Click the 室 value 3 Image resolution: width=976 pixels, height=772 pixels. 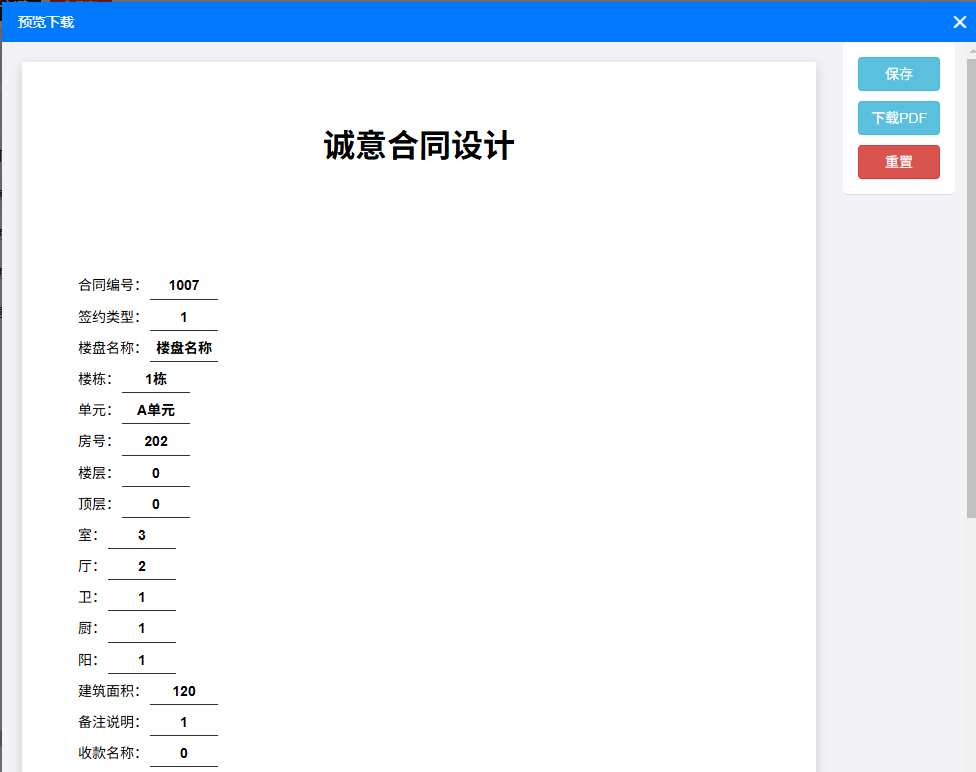[x=142, y=535]
